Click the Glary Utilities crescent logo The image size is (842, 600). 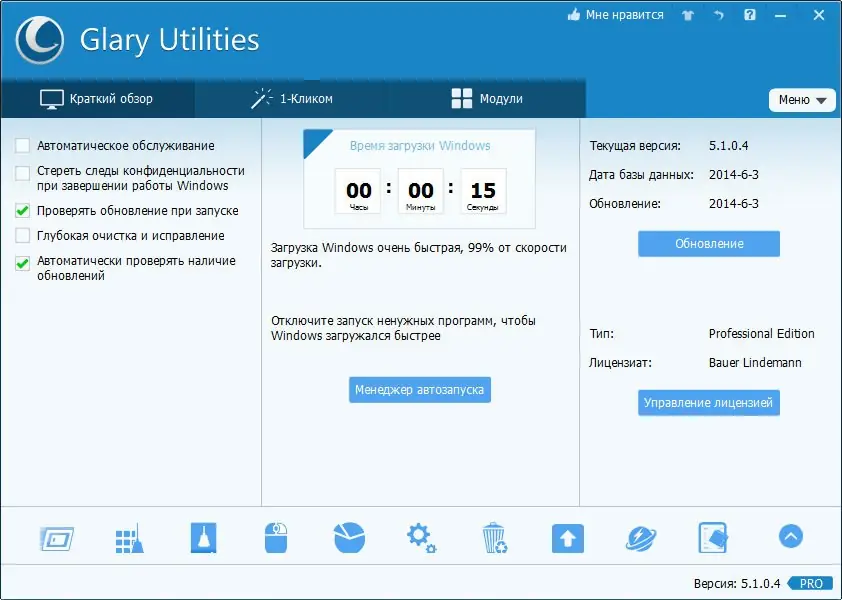click(39, 40)
